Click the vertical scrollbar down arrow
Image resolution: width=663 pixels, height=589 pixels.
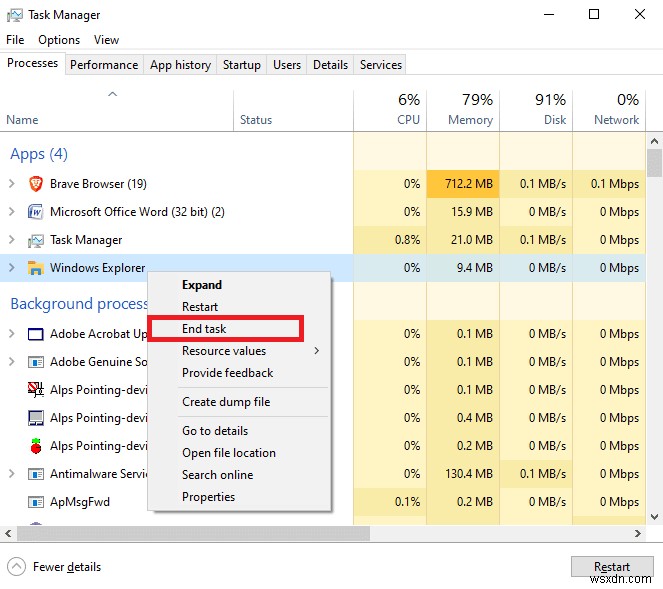coord(655,517)
